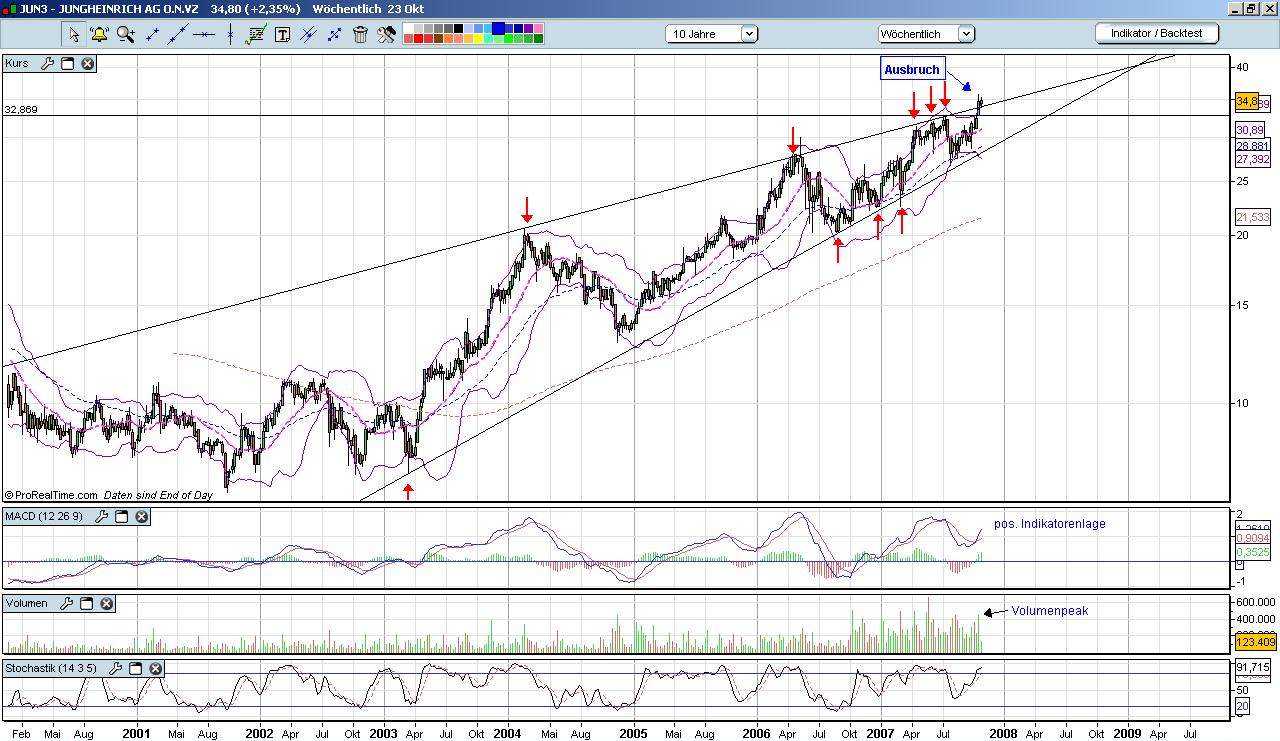
Task: Open MACD indicator wrench settings
Action: pyautogui.click(x=101, y=516)
